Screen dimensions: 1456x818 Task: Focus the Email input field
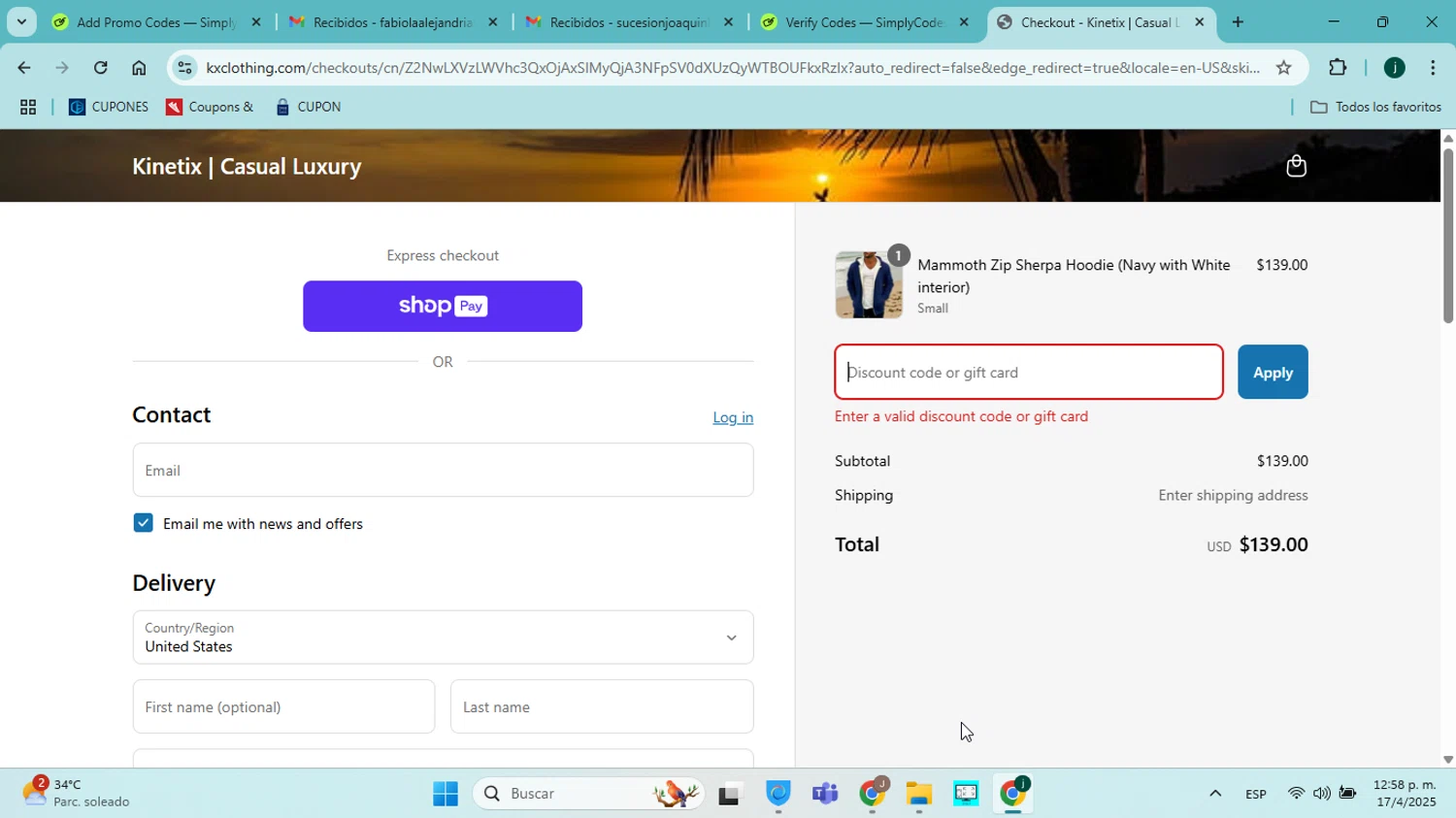point(443,471)
